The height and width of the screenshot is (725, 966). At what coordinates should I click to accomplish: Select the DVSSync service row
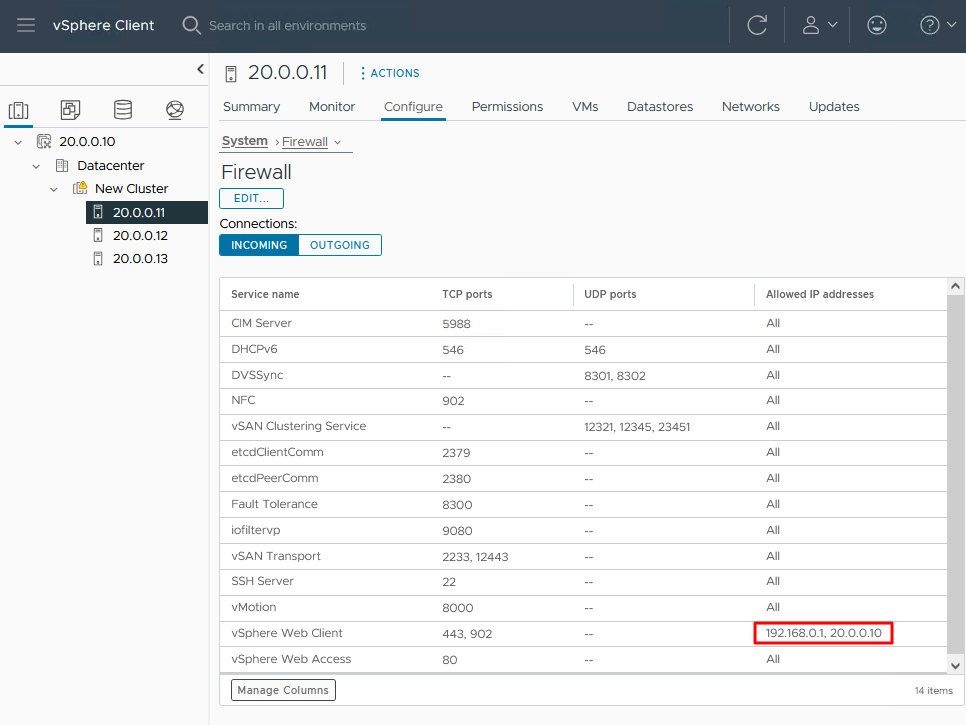click(583, 375)
